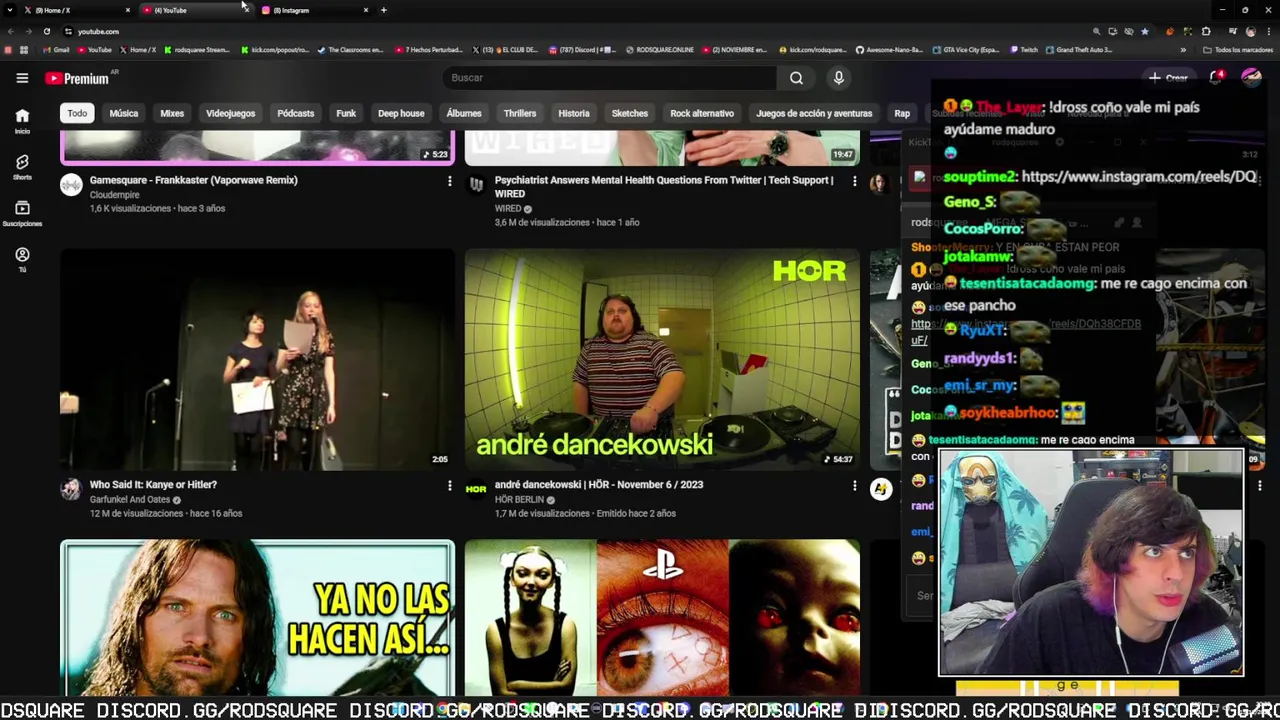Open the Tú sidebar item
Image resolution: width=1280 pixels, height=720 pixels.
click(22, 259)
